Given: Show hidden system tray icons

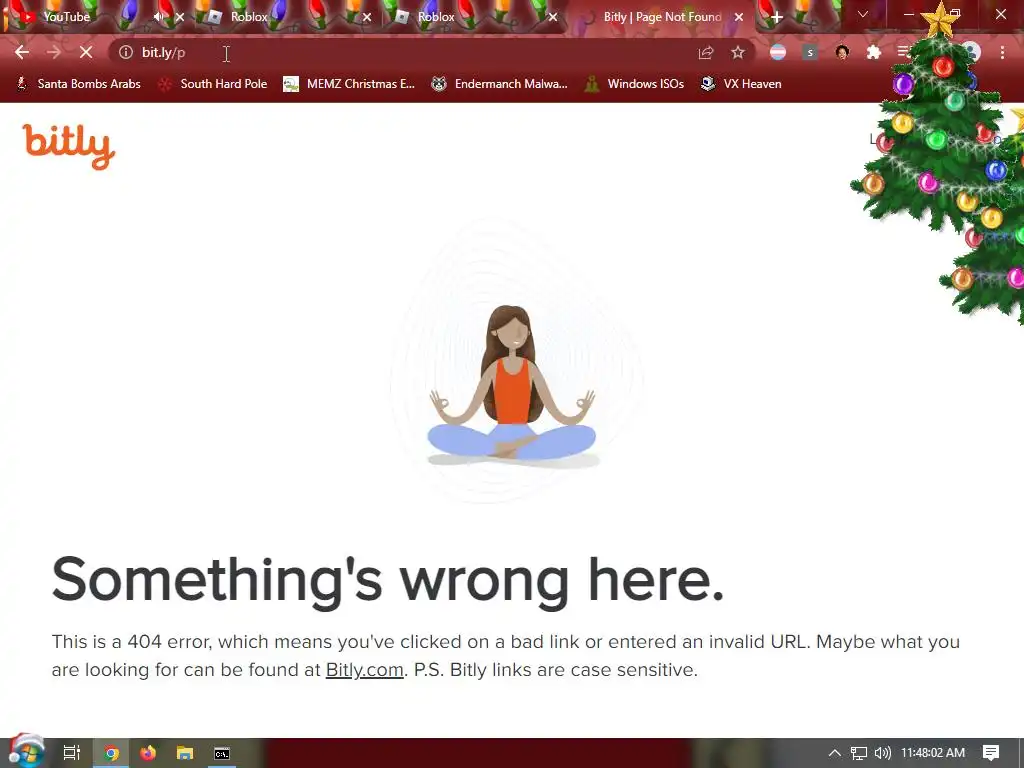Looking at the screenshot, I should pyautogui.click(x=835, y=753).
